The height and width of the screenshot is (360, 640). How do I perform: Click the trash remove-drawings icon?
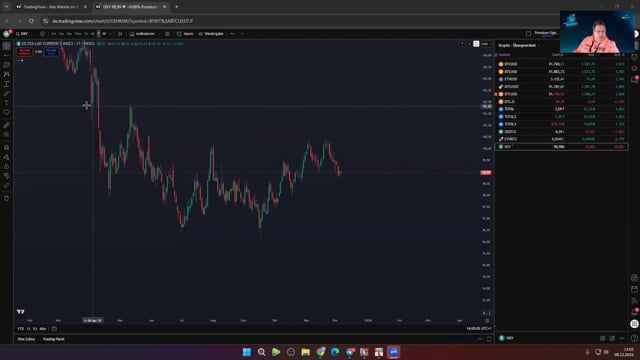[x=7, y=198]
